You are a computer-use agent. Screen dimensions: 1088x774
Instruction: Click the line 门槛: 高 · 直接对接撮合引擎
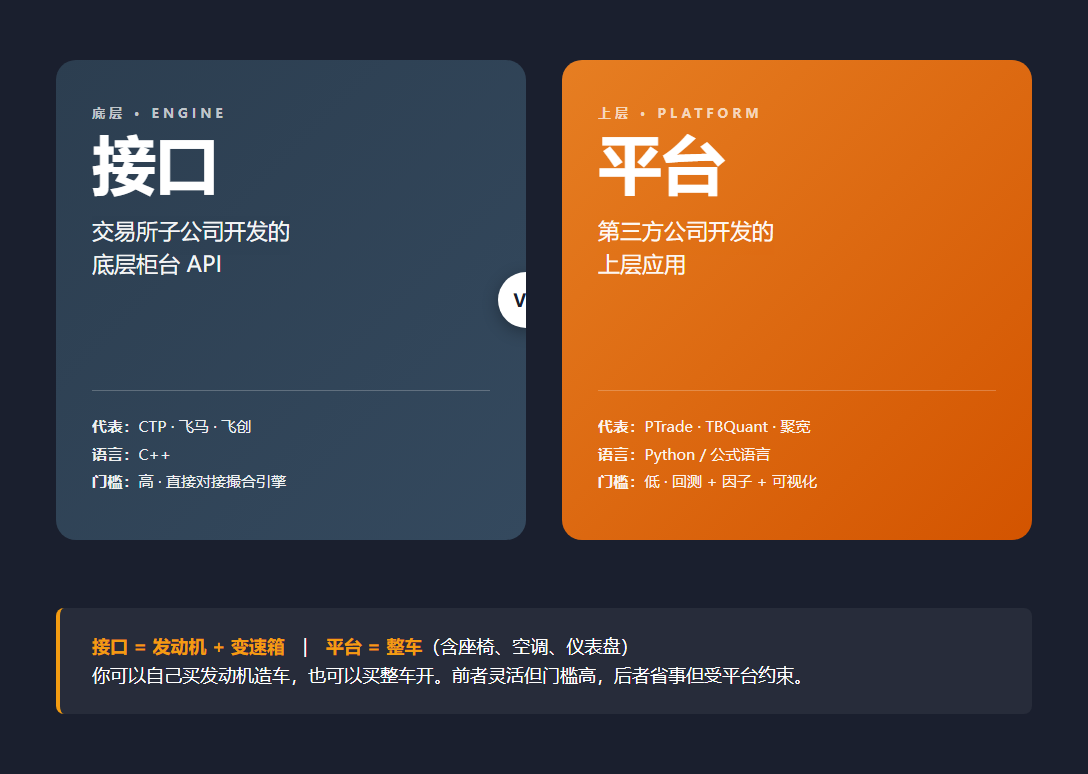[189, 482]
